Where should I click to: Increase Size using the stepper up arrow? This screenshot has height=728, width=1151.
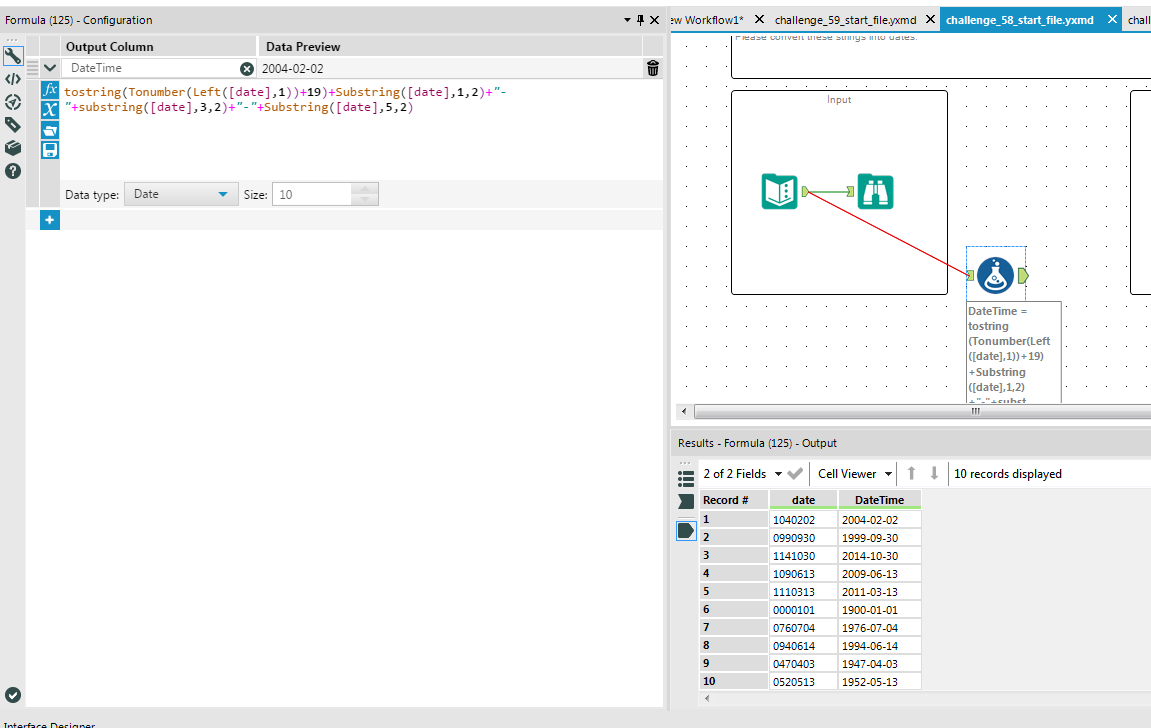[x=366, y=189]
